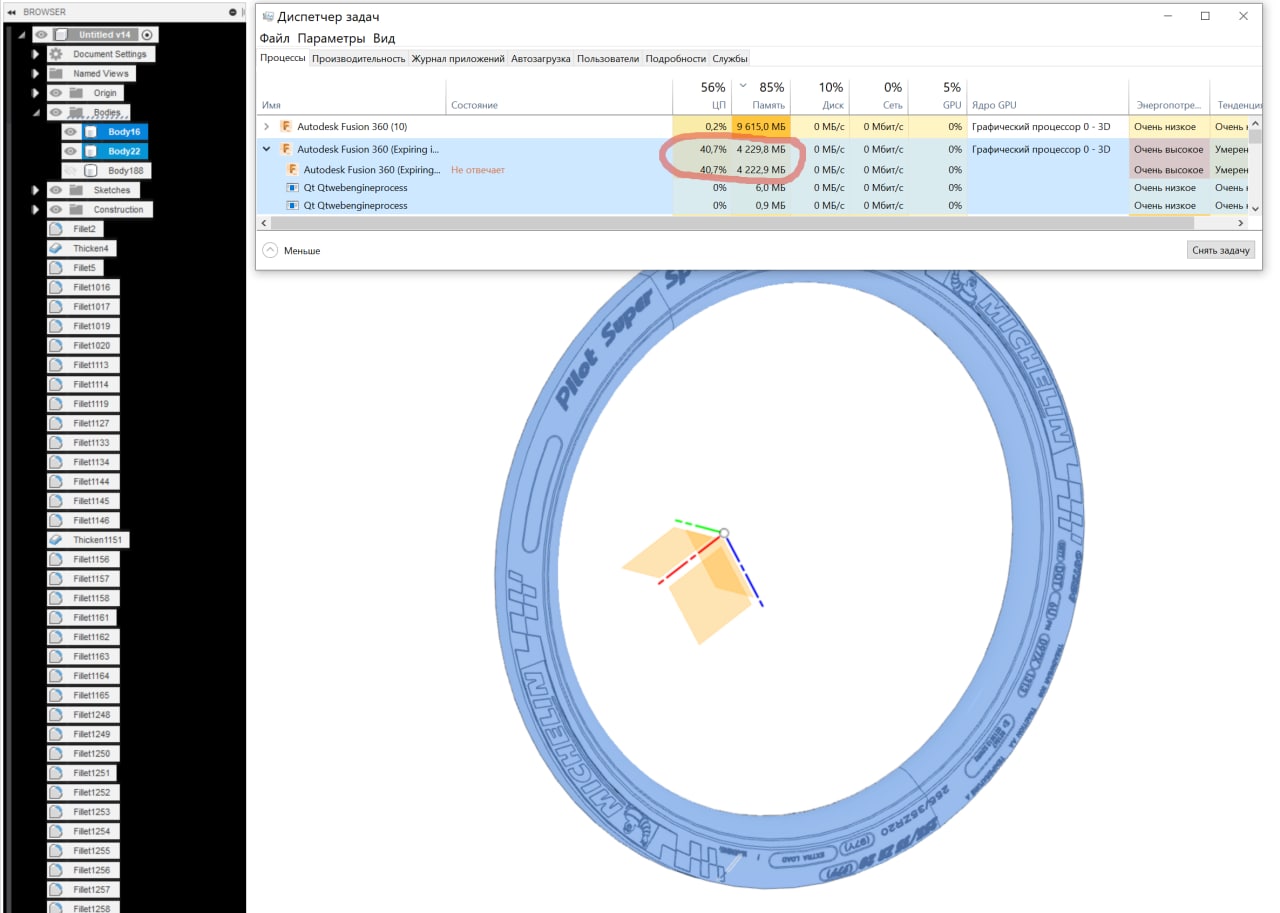The width and height of the screenshot is (1280, 913).
Task: Collapse the Untitled v14 root node
Action: (x=21, y=35)
